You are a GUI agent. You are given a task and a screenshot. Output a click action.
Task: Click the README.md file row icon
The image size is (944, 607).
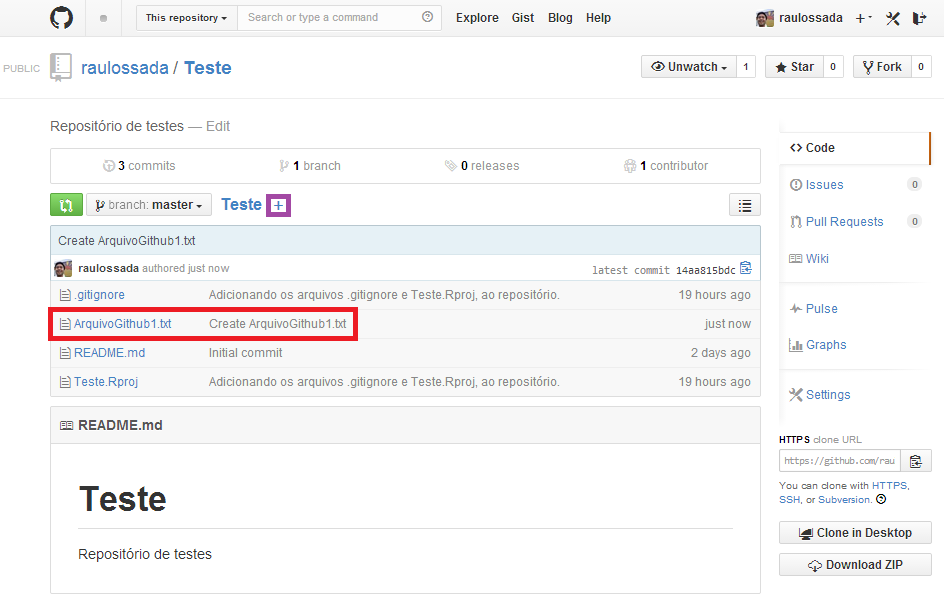pos(65,353)
